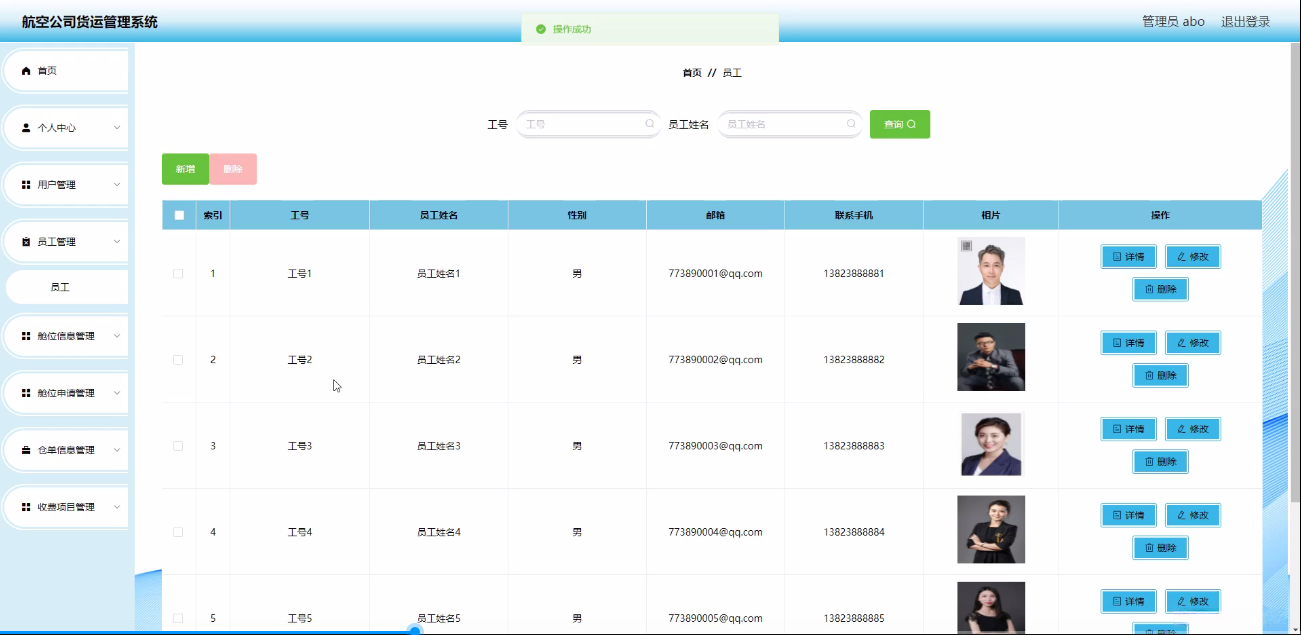Select the 员工 submenu item
The image size is (1301, 635).
click(67, 287)
